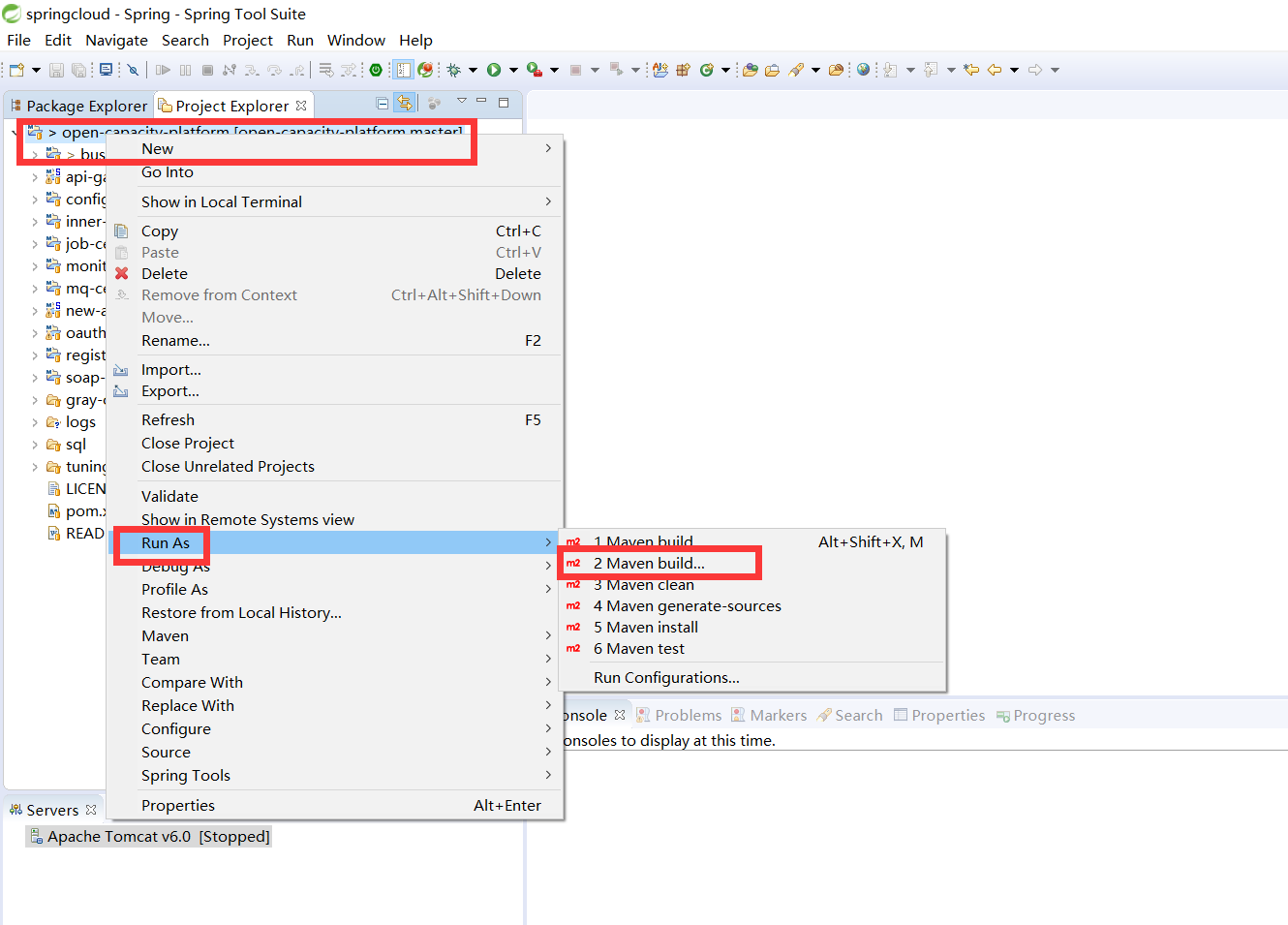Select 'Refresh' in the context menu

168,420
